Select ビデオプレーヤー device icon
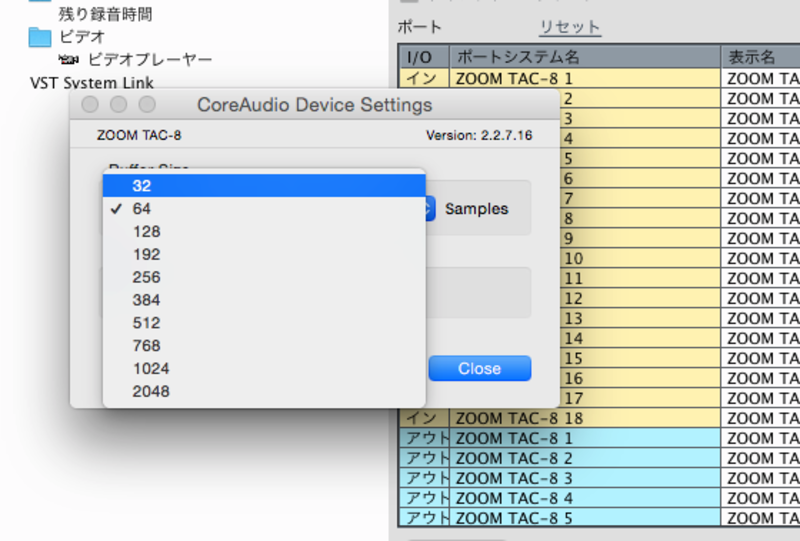800x541 pixels. [68, 60]
